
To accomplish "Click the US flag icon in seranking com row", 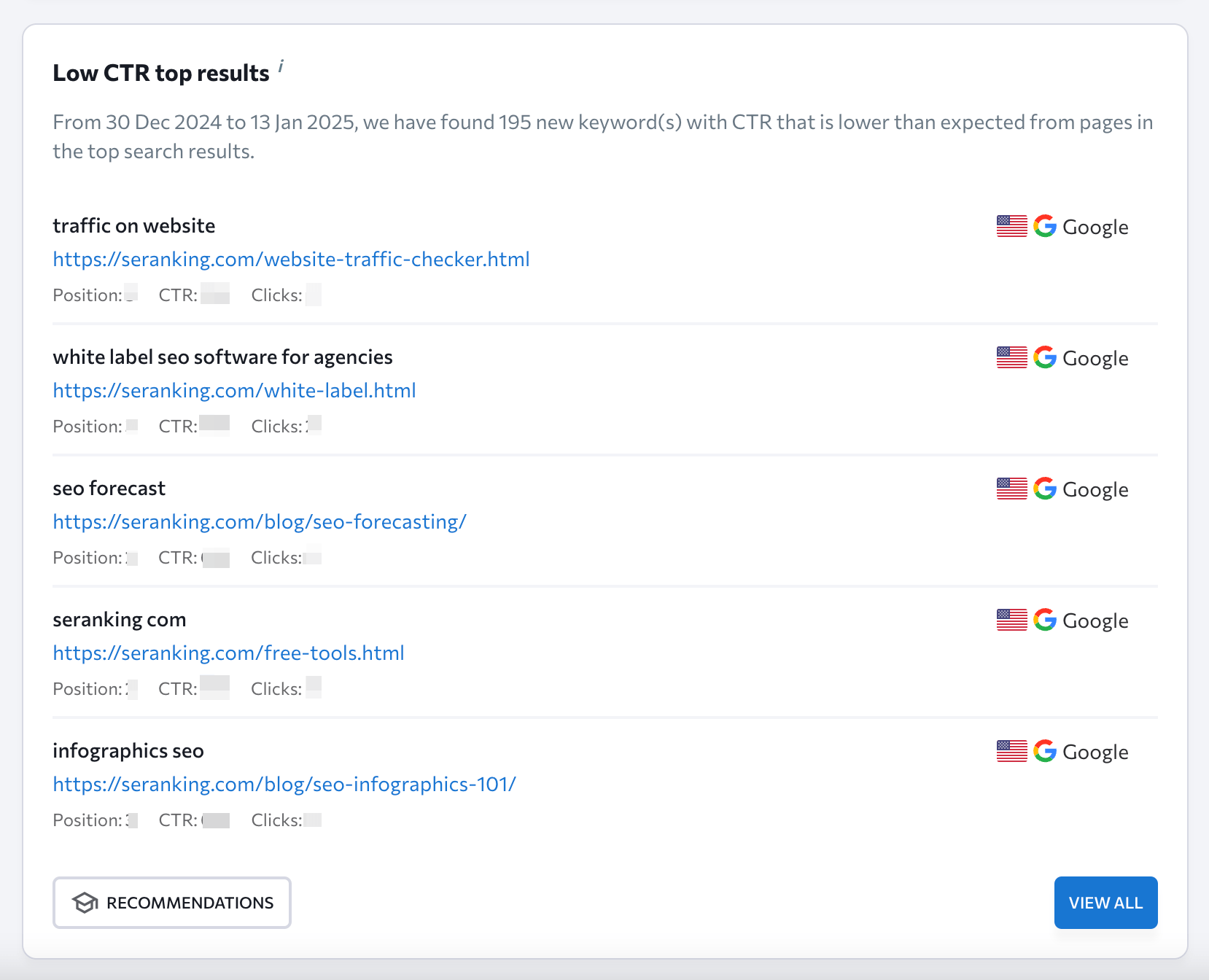I will tap(1012, 620).
